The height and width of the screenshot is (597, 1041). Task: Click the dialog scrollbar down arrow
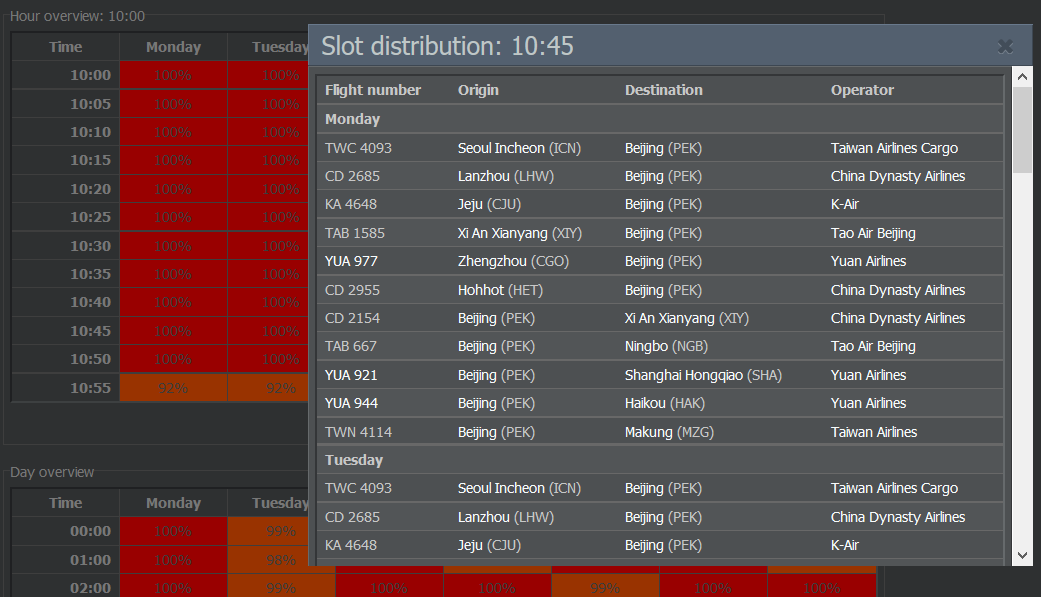coord(1022,556)
